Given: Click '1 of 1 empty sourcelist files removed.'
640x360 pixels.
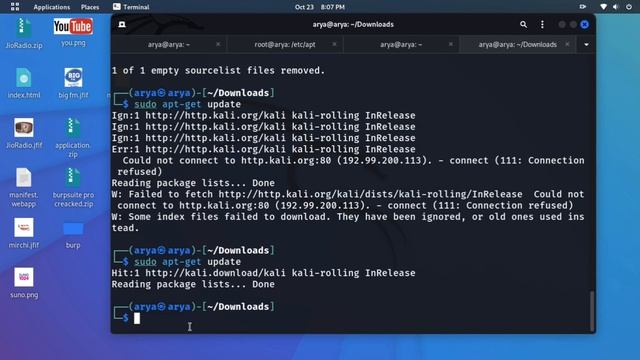Looking at the screenshot, I should (x=218, y=71).
